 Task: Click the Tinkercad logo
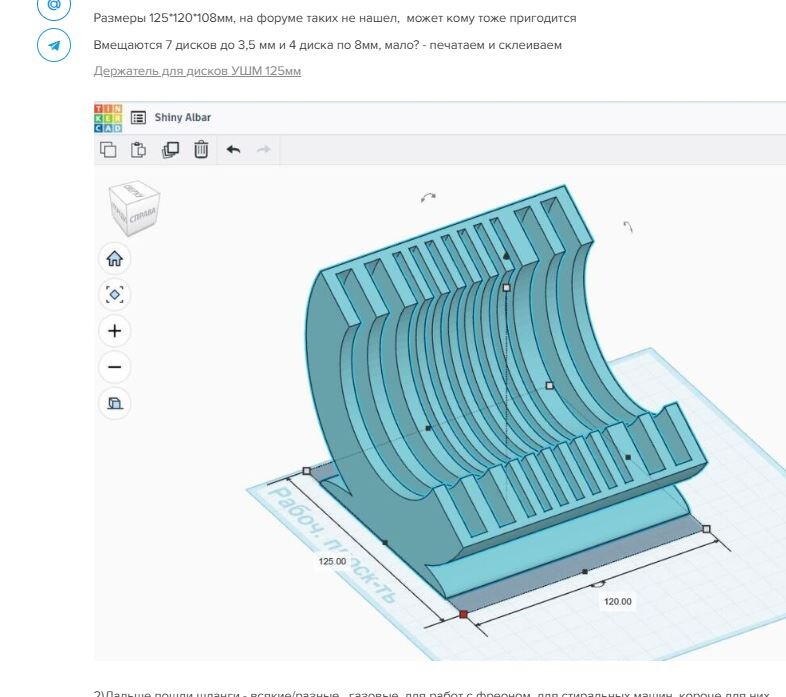click(108, 117)
